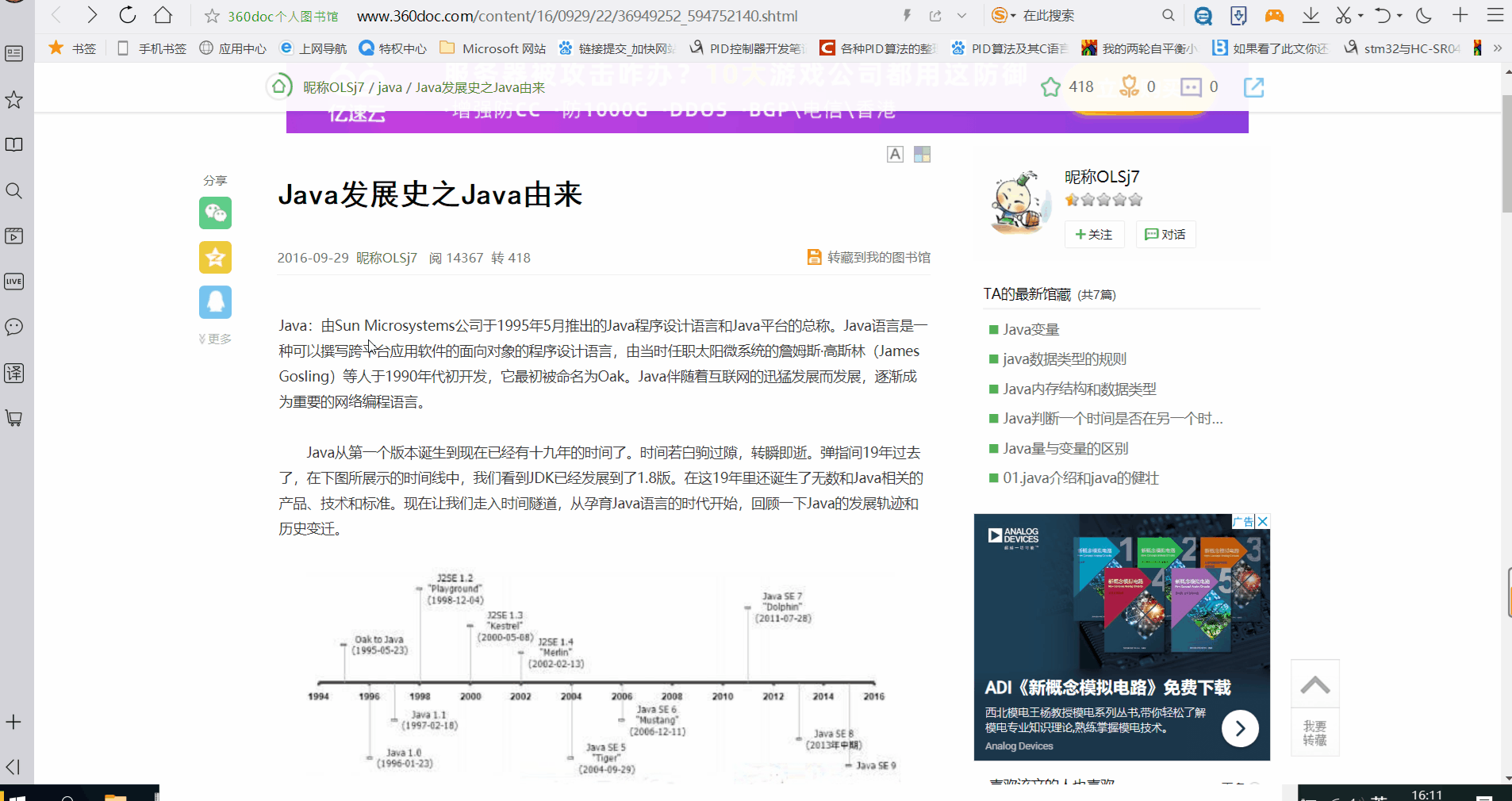Viewport: 1512px width, 801px height.
Task: Click the background color grid icon
Action: tap(922, 155)
